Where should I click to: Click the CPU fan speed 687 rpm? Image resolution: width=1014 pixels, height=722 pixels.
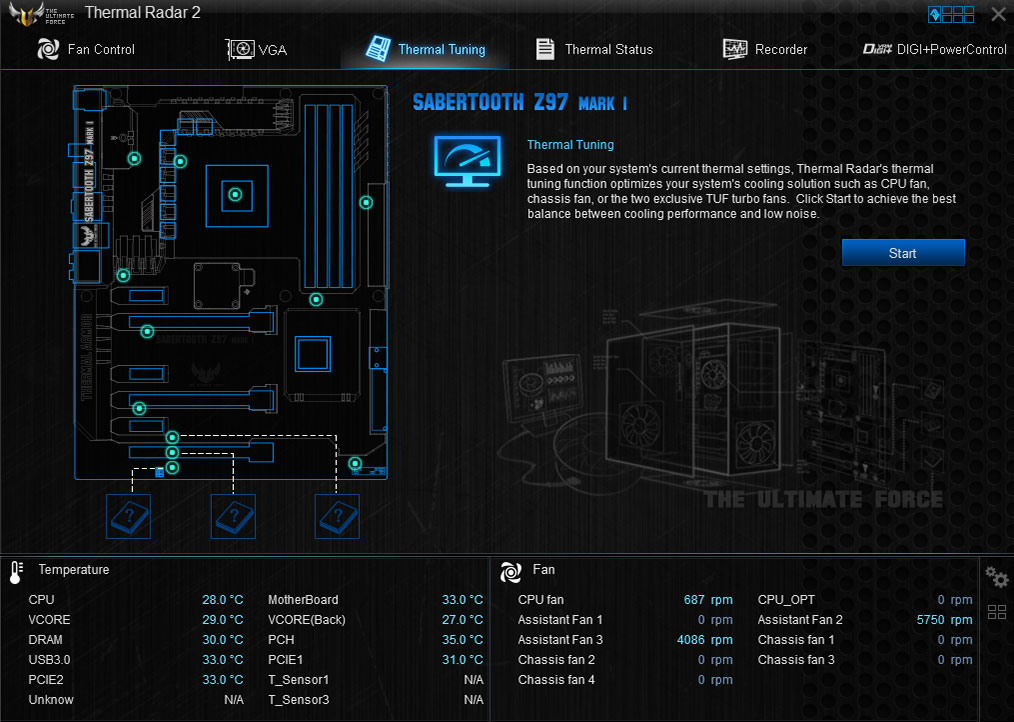708,600
